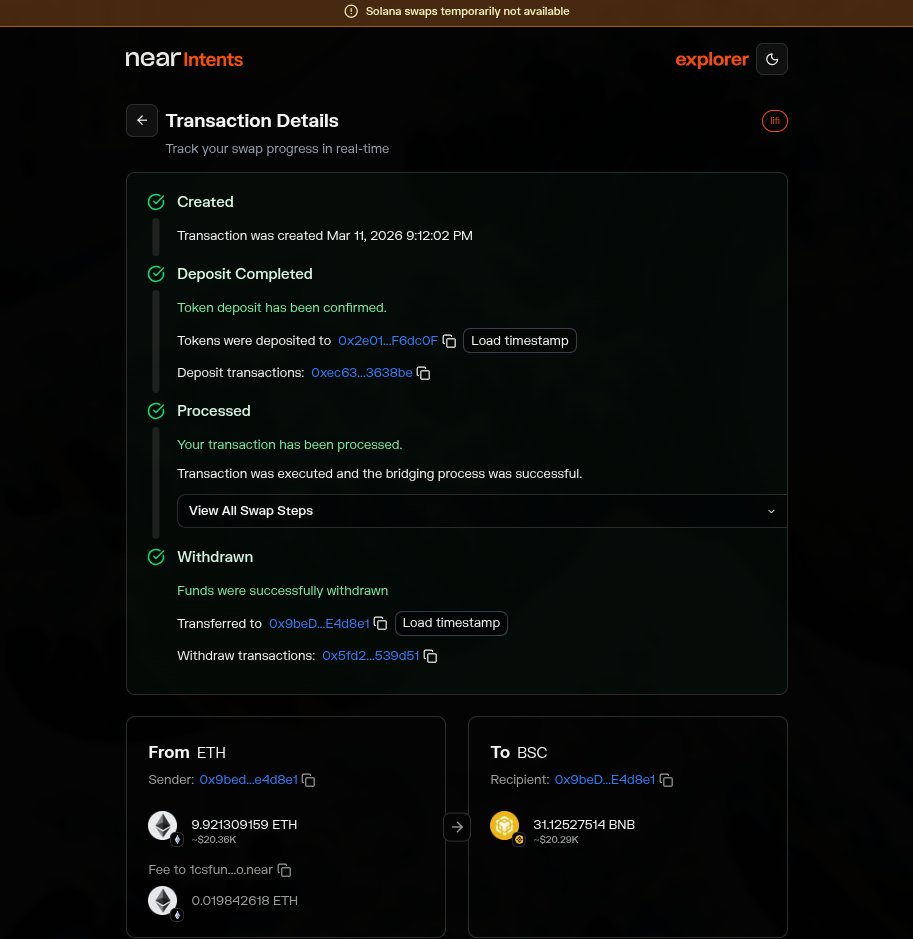The image size is (913, 939).
Task: Copy the sender address 0x9bed...e4d8e1
Action: (308, 780)
